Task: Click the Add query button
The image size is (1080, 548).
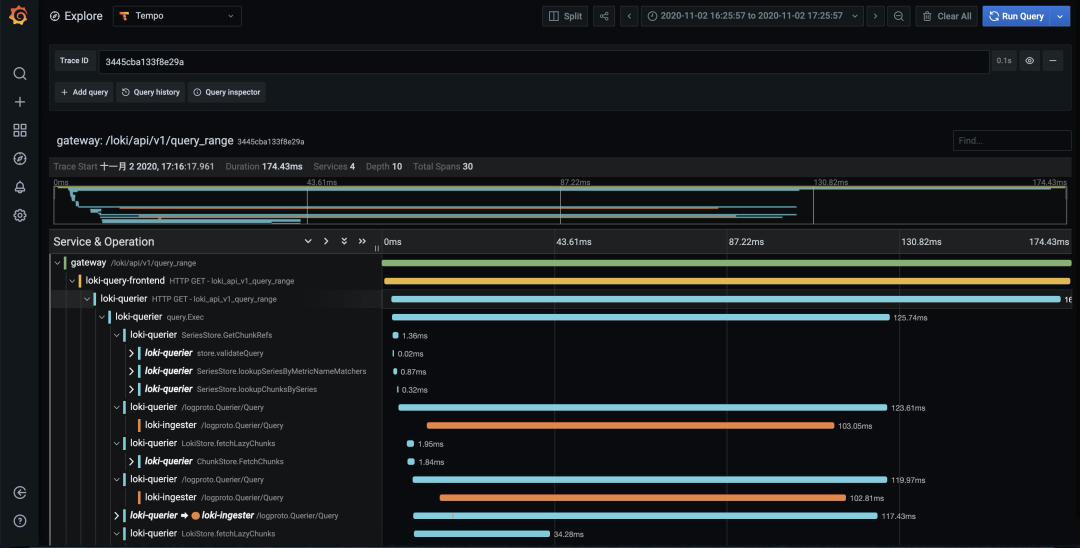Action: click(84, 92)
